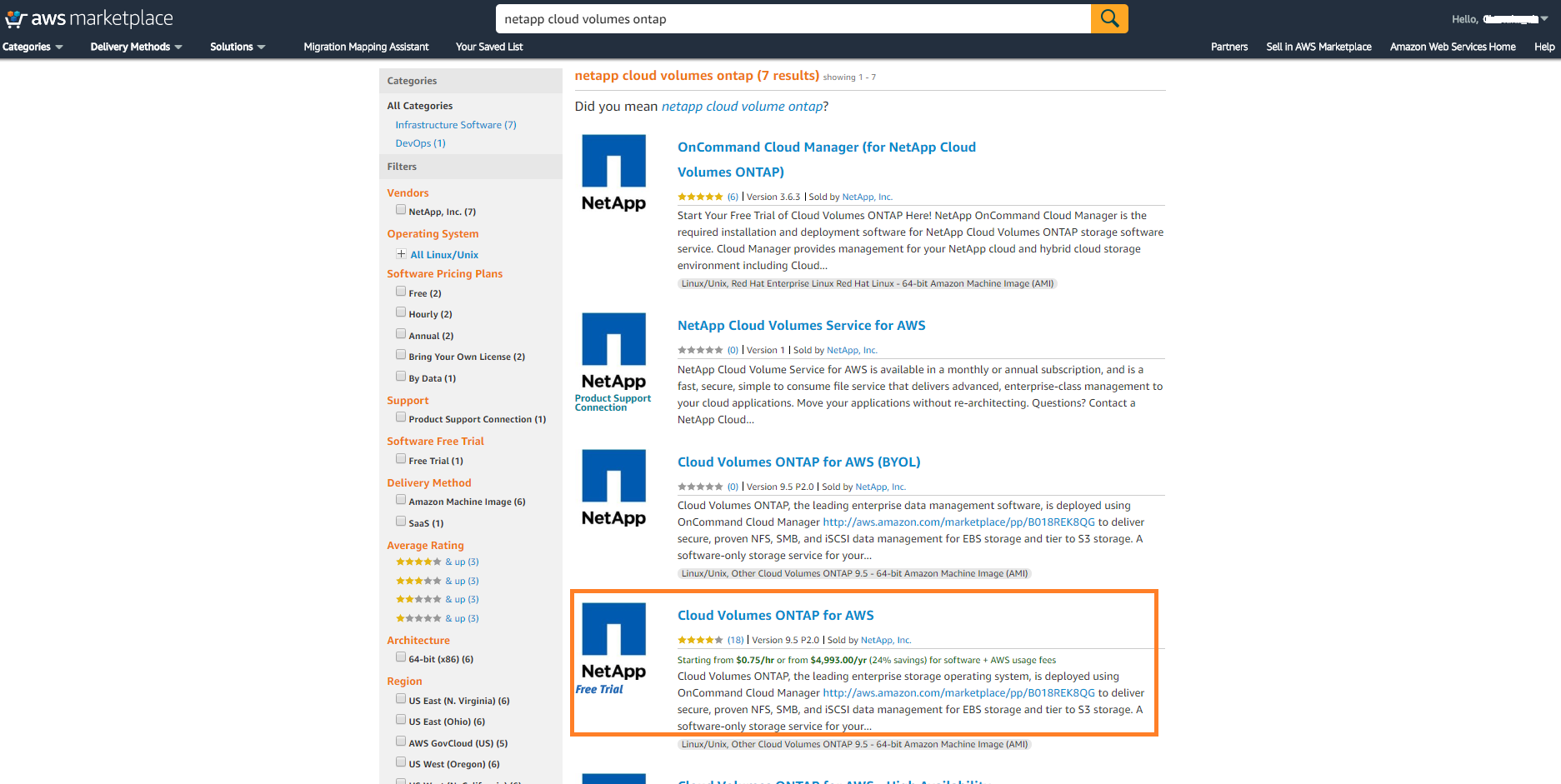This screenshot has height=784, width=1561.
Task: Click NetApp logo for Cloud Volumes ONTAP BYOL
Action: point(613,488)
